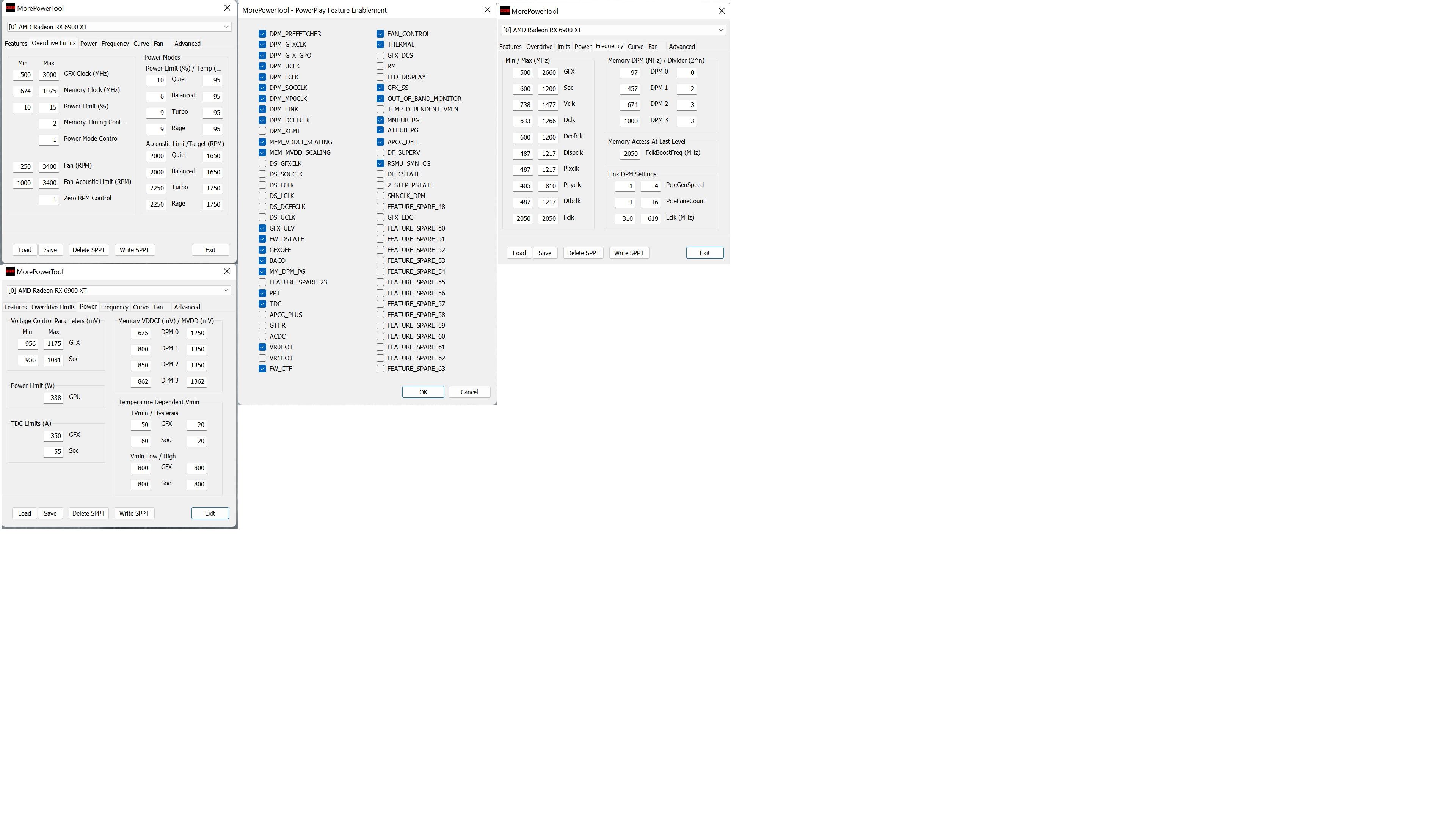Image resolution: width=1456 pixels, height=819 pixels.
Task: Check the DS_GFXCLK option
Action: (x=262, y=163)
